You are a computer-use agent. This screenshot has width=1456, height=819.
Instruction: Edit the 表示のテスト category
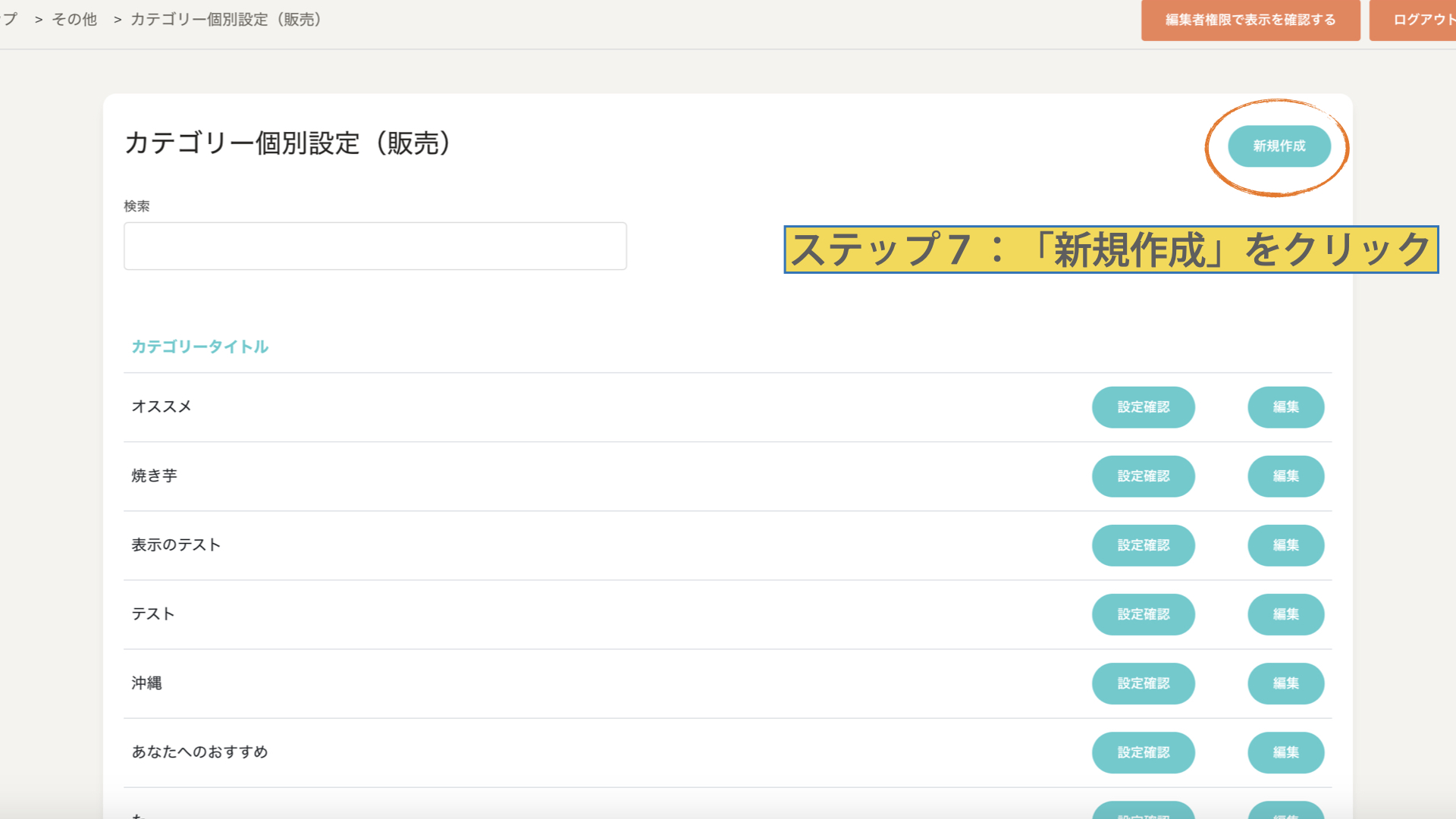tap(1285, 545)
